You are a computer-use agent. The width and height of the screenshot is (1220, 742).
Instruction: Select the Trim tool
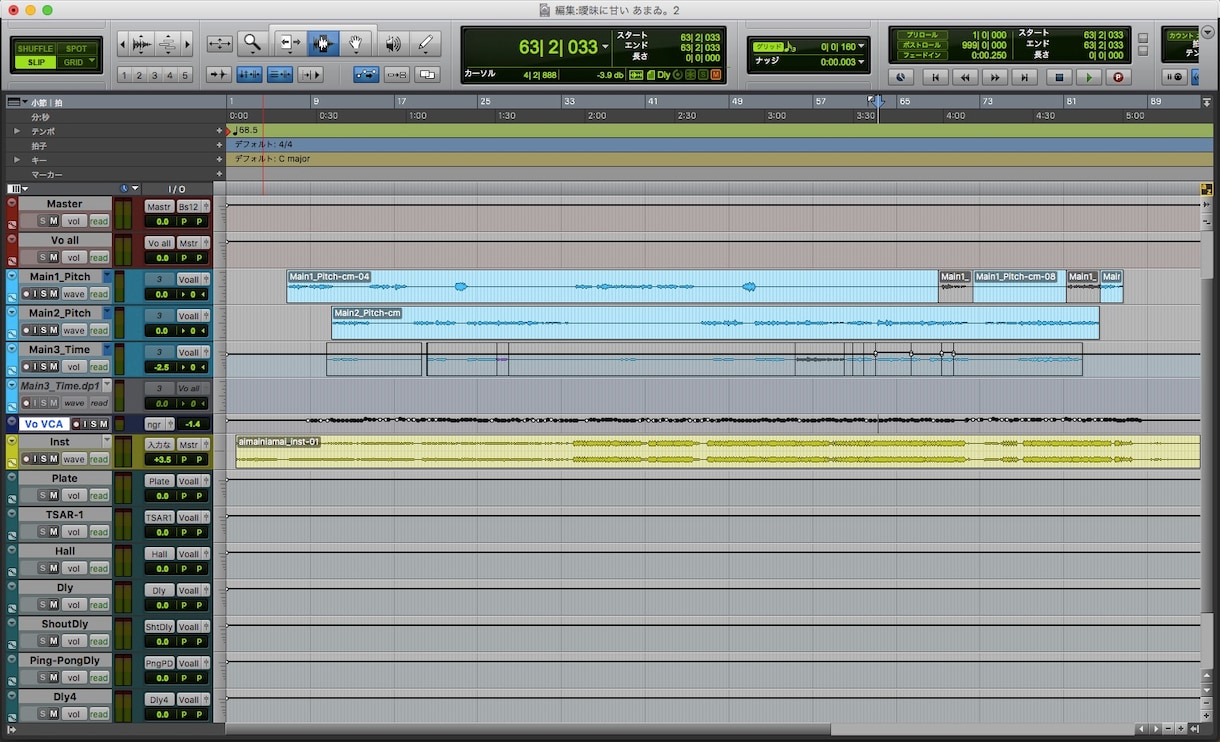(x=289, y=43)
